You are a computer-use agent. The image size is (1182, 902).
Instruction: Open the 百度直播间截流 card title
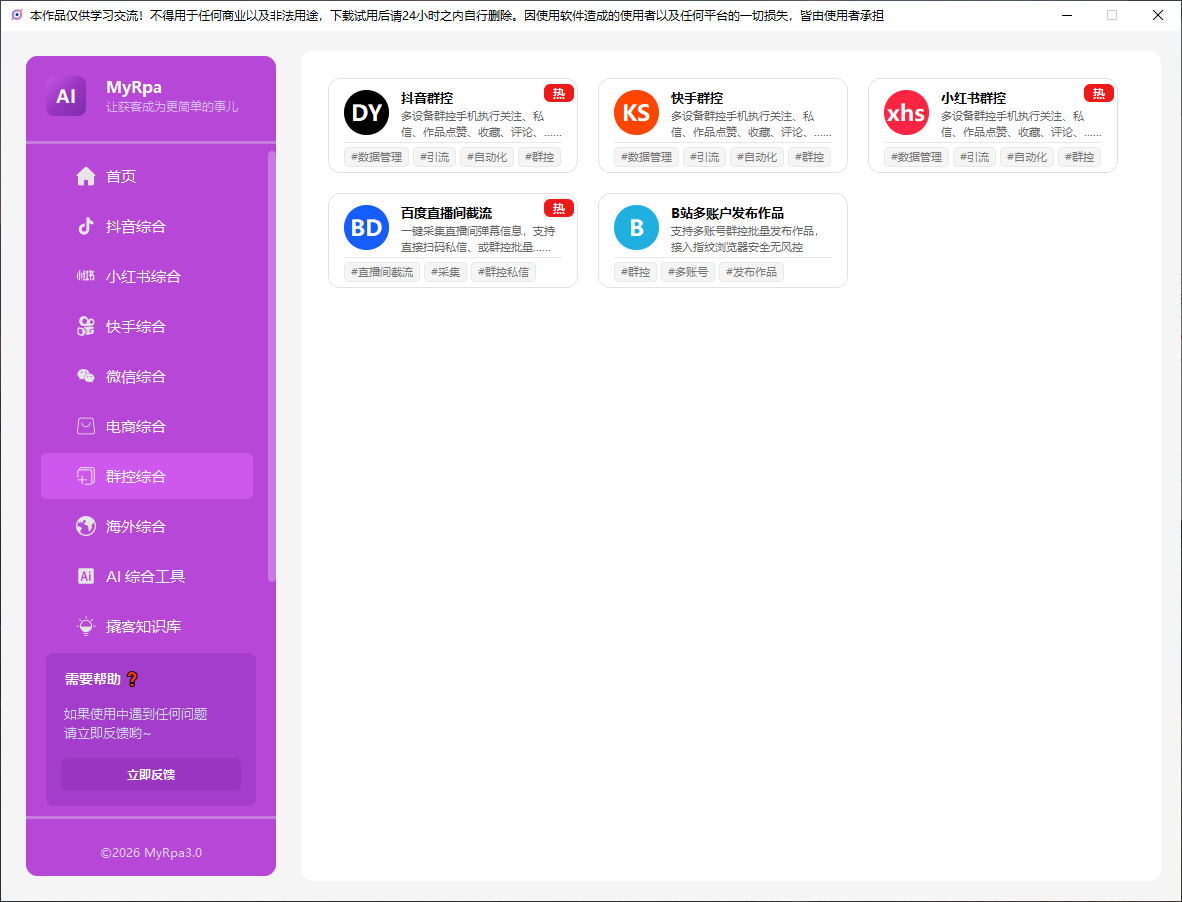pos(446,213)
